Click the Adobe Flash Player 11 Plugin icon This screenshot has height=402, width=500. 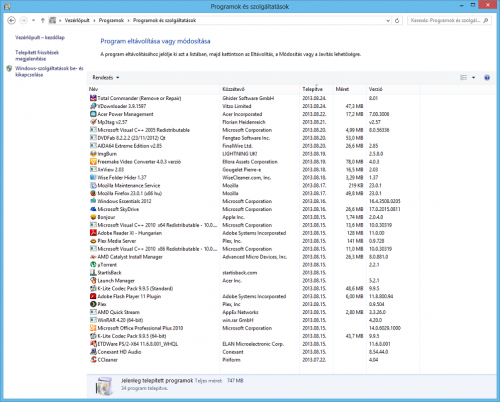point(93,296)
